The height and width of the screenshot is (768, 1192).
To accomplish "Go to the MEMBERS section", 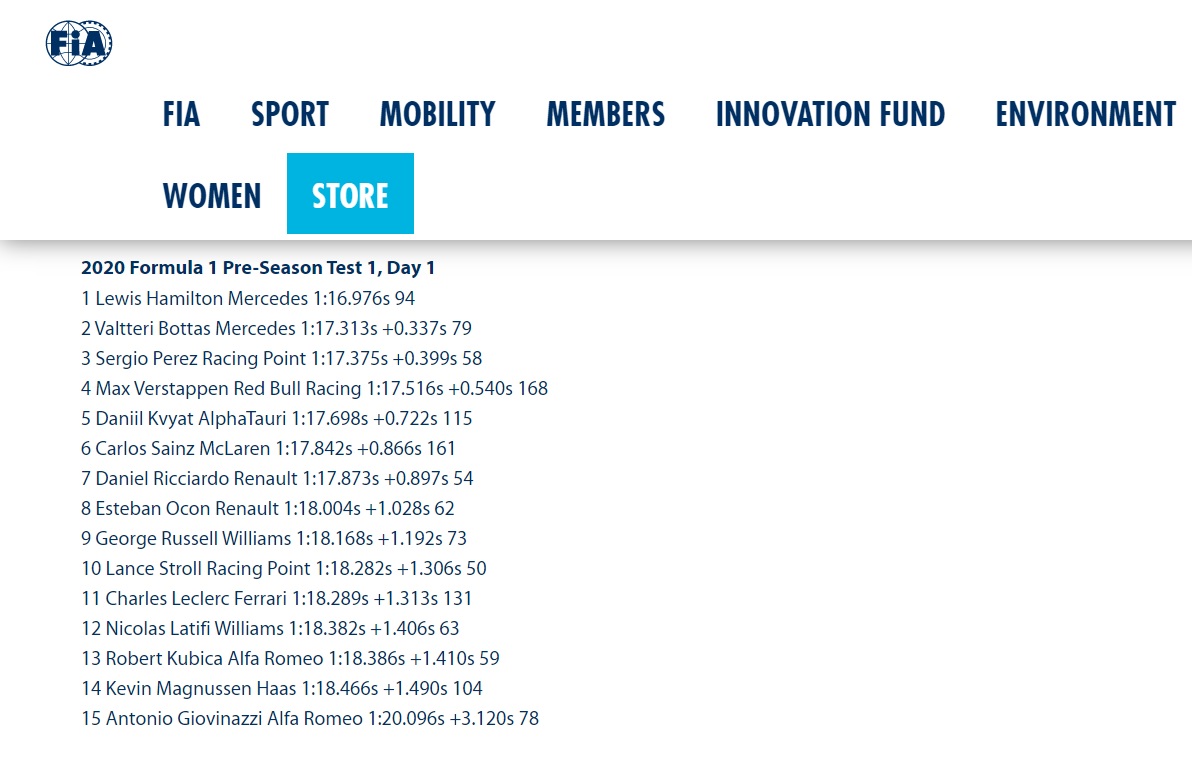I will tap(605, 114).
